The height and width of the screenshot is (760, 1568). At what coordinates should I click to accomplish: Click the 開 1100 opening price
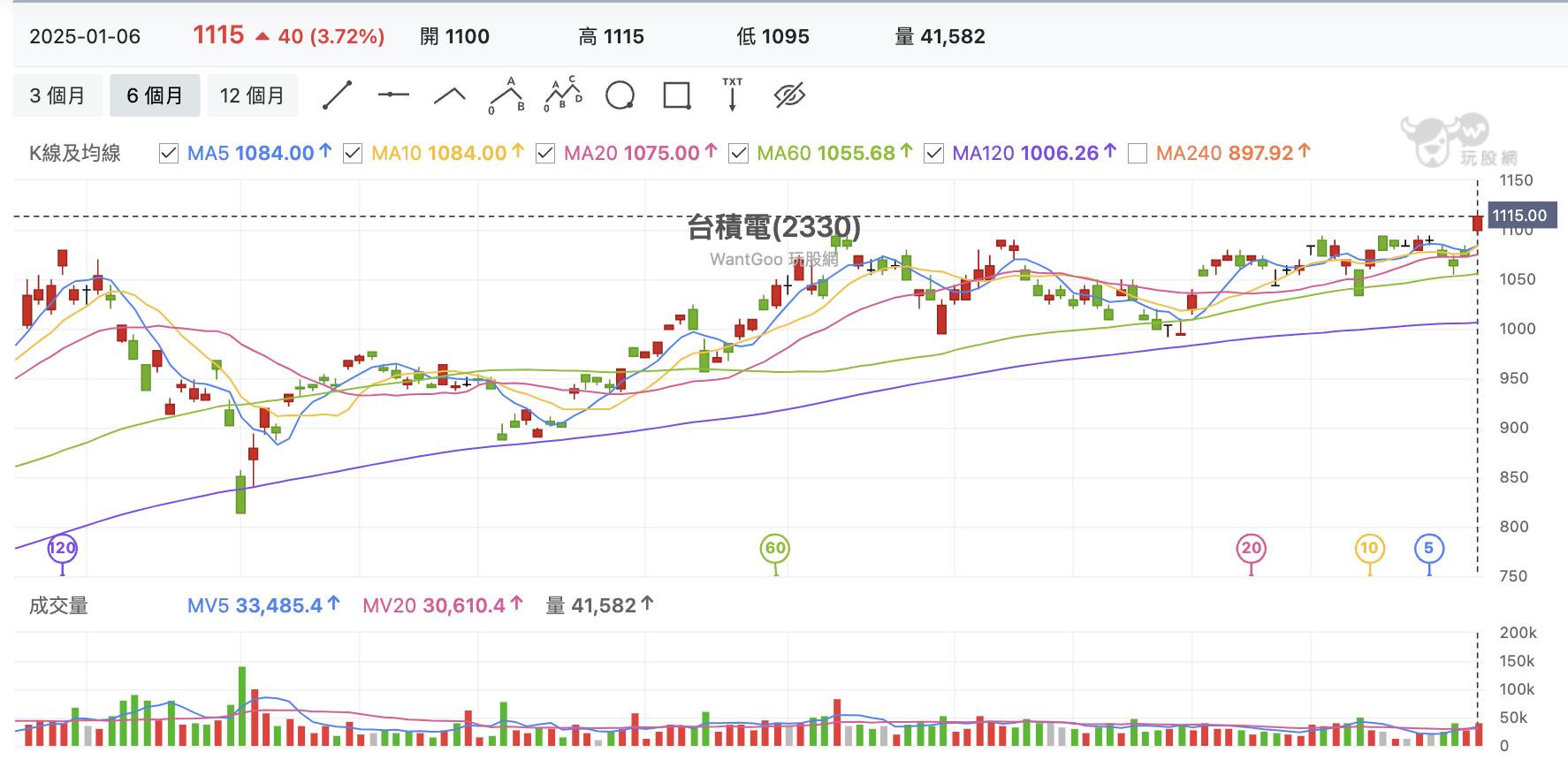[454, 37]
